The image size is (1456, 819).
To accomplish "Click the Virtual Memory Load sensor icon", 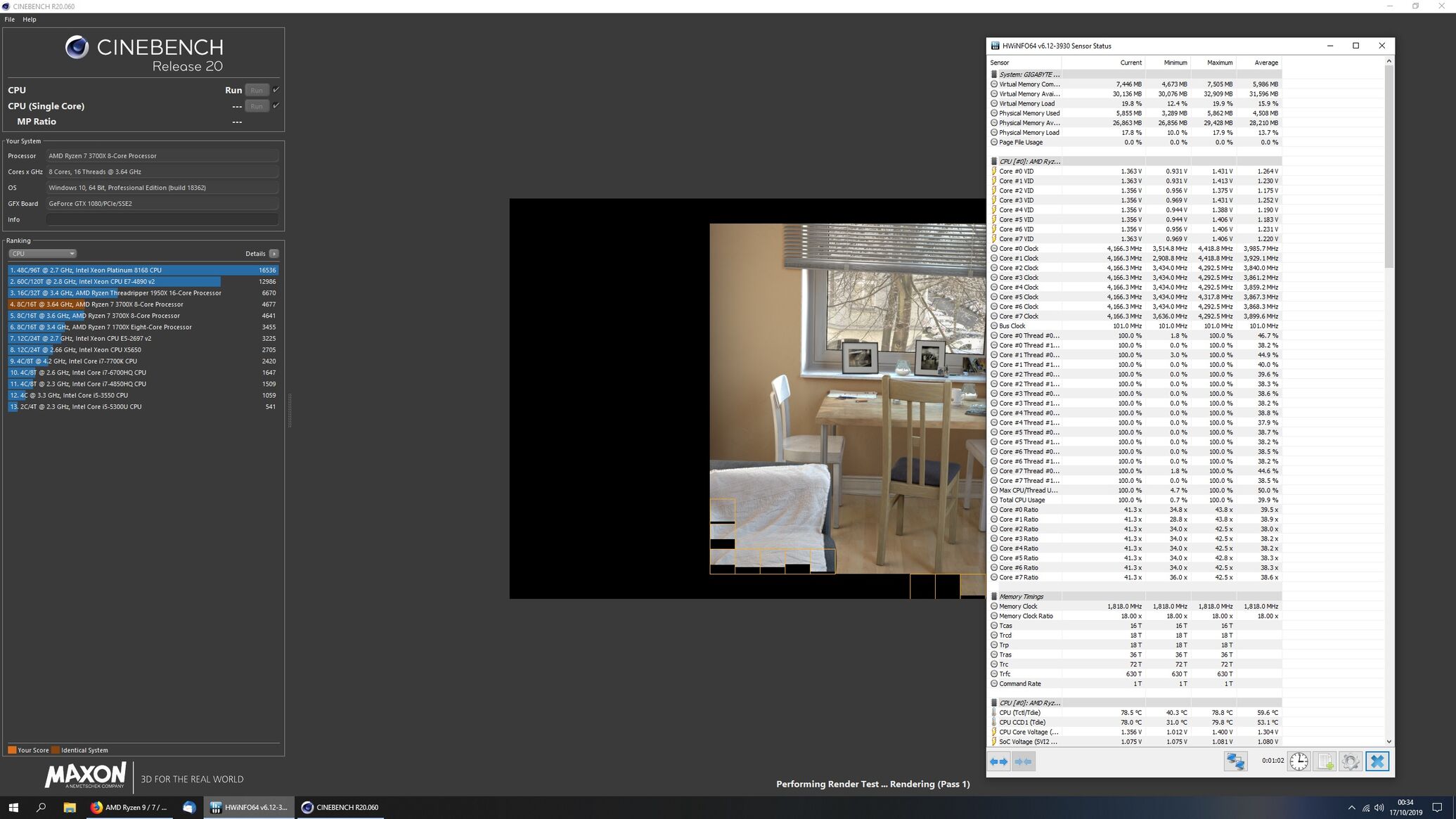I will click(x=994, y=103).
